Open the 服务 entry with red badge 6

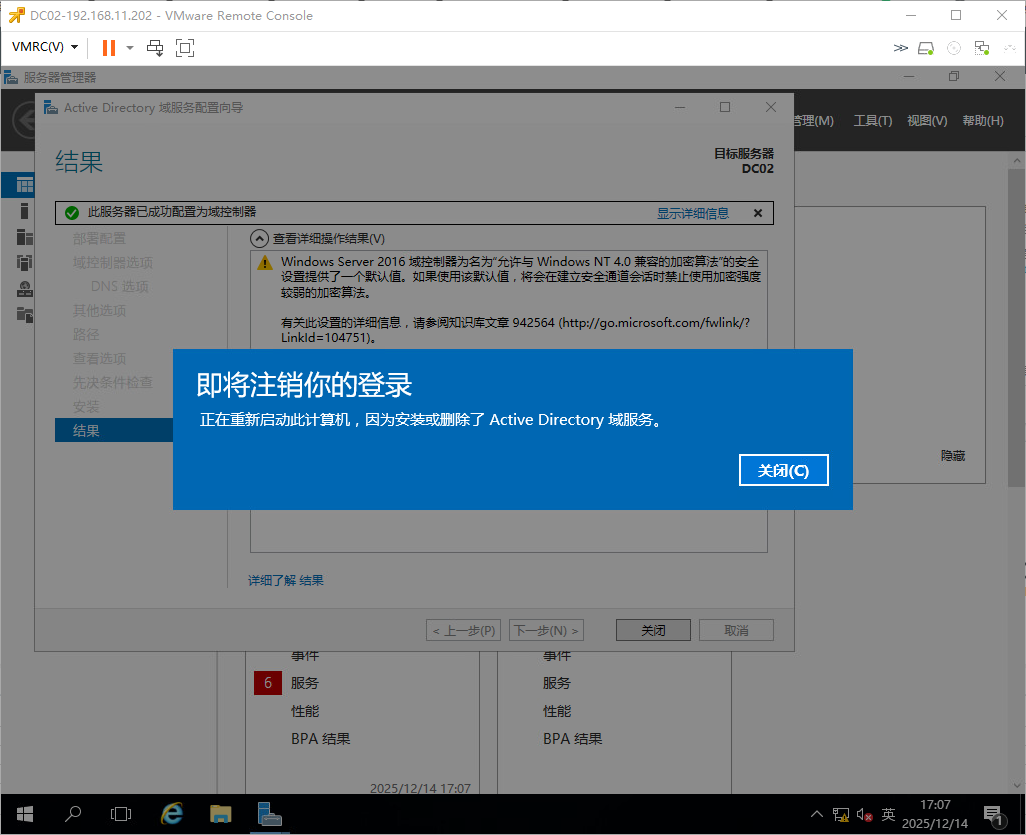tap(304, 683)
